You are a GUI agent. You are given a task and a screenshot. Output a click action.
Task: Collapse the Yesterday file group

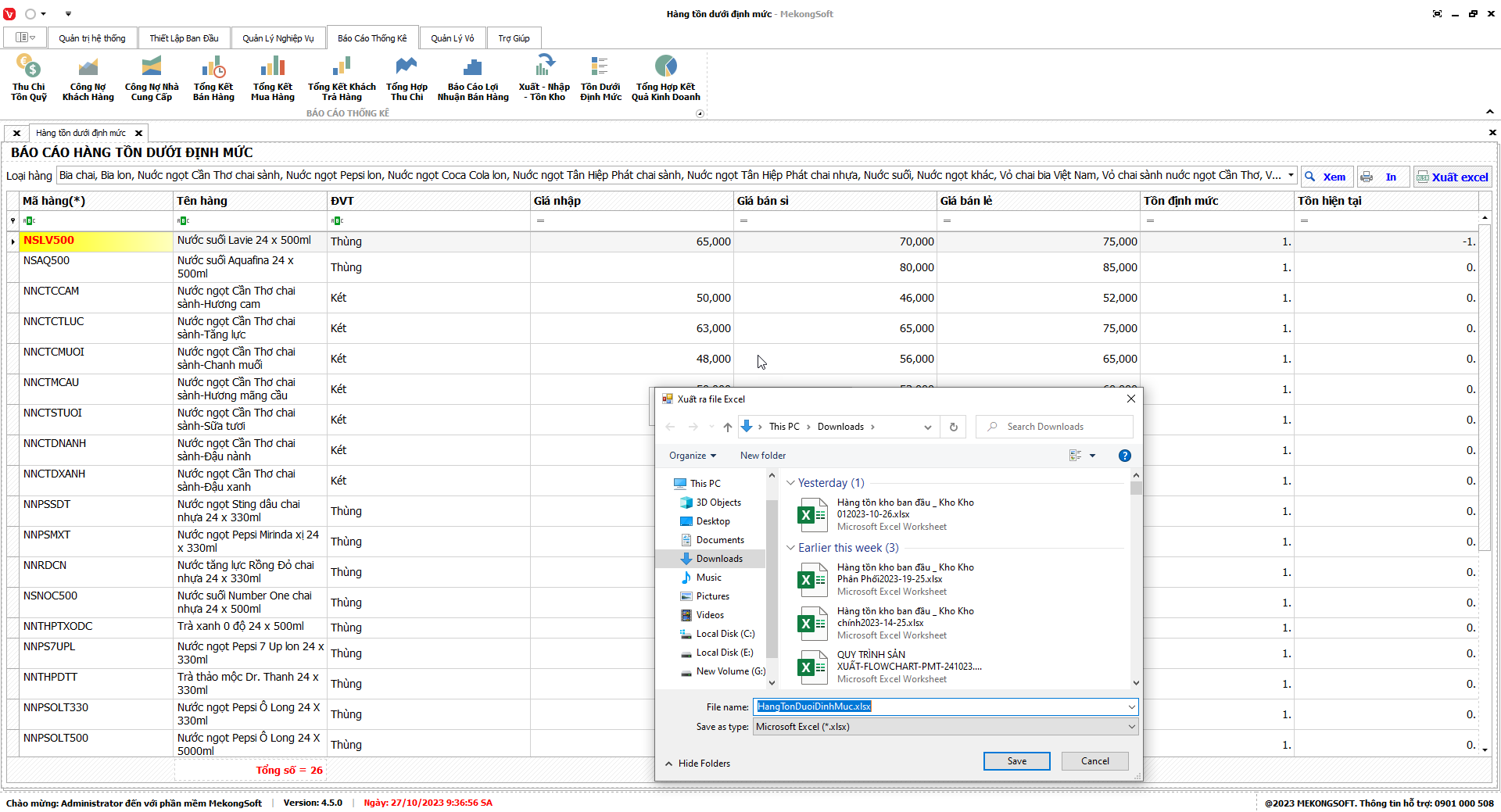[790, 483]
